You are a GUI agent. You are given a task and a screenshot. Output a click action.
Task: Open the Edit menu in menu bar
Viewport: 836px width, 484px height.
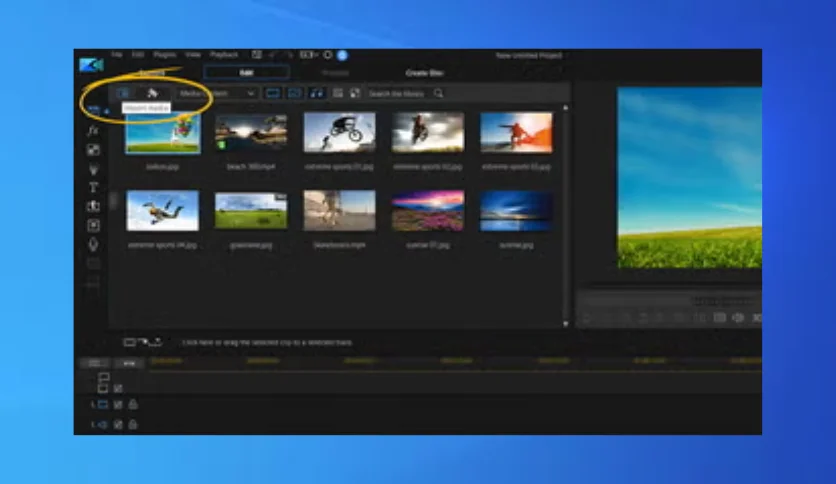[x=138, y=54]
